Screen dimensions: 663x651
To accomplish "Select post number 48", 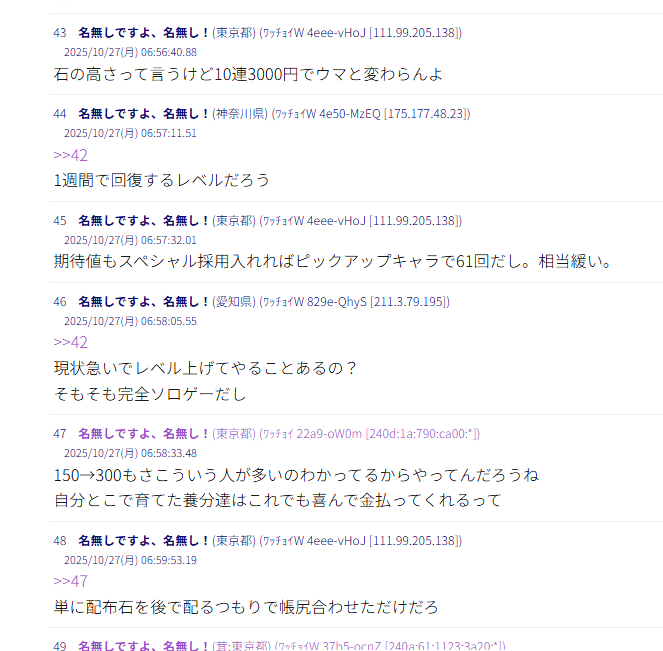I will tap(60, 541).
